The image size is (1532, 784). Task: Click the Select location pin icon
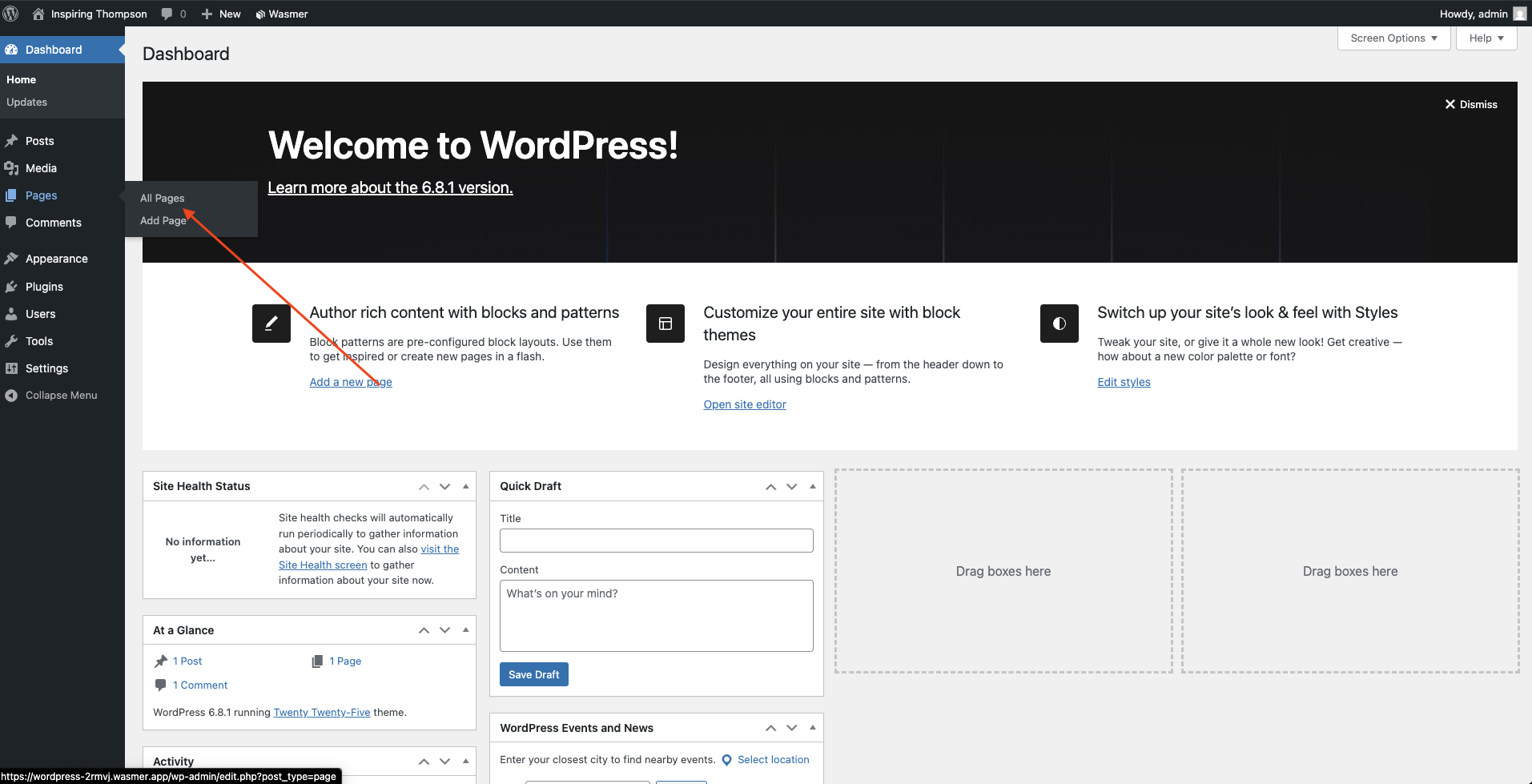tap(726, 760)
